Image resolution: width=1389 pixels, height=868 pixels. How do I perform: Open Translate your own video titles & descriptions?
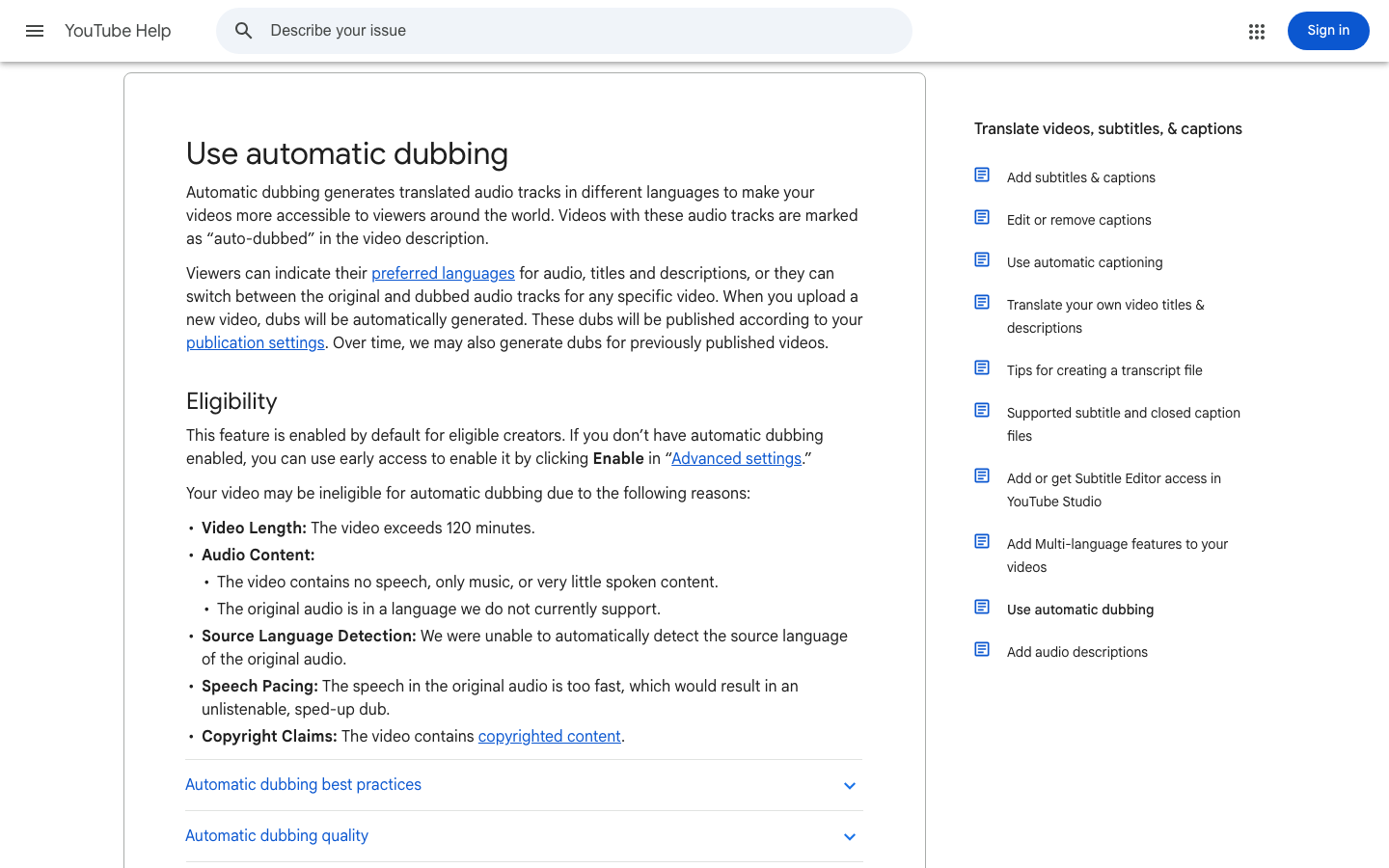pos(1105,316)
